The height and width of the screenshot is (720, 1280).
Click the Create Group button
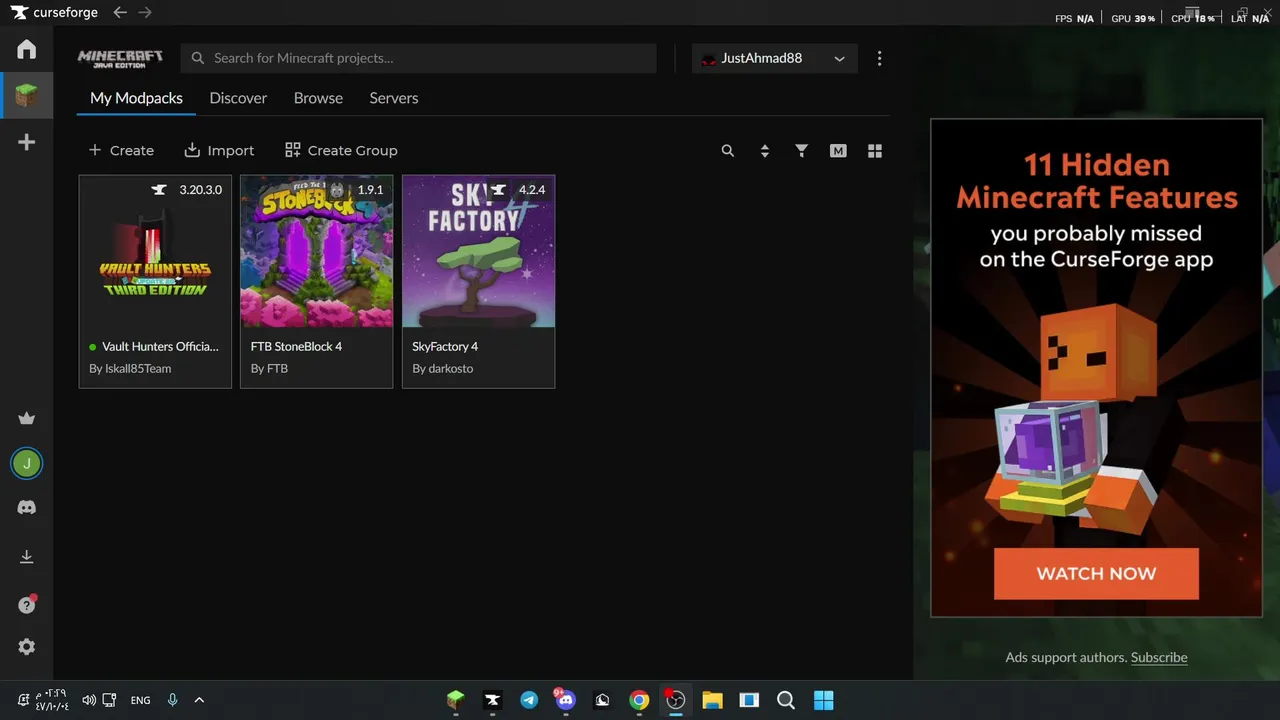pos(341,150)
